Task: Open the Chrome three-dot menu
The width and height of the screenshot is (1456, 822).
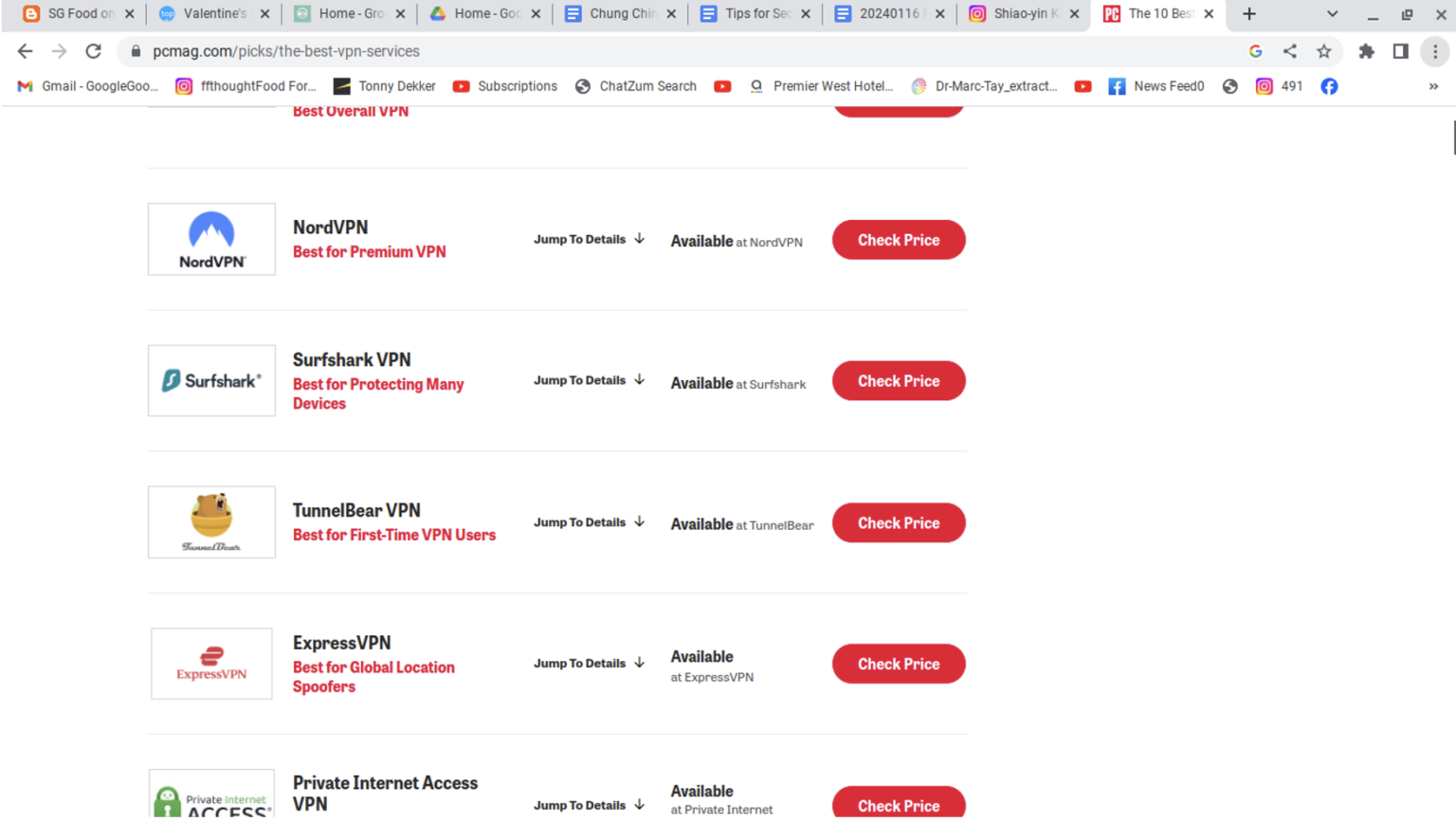Action: pyautogui.click(x=1434, y=51)
